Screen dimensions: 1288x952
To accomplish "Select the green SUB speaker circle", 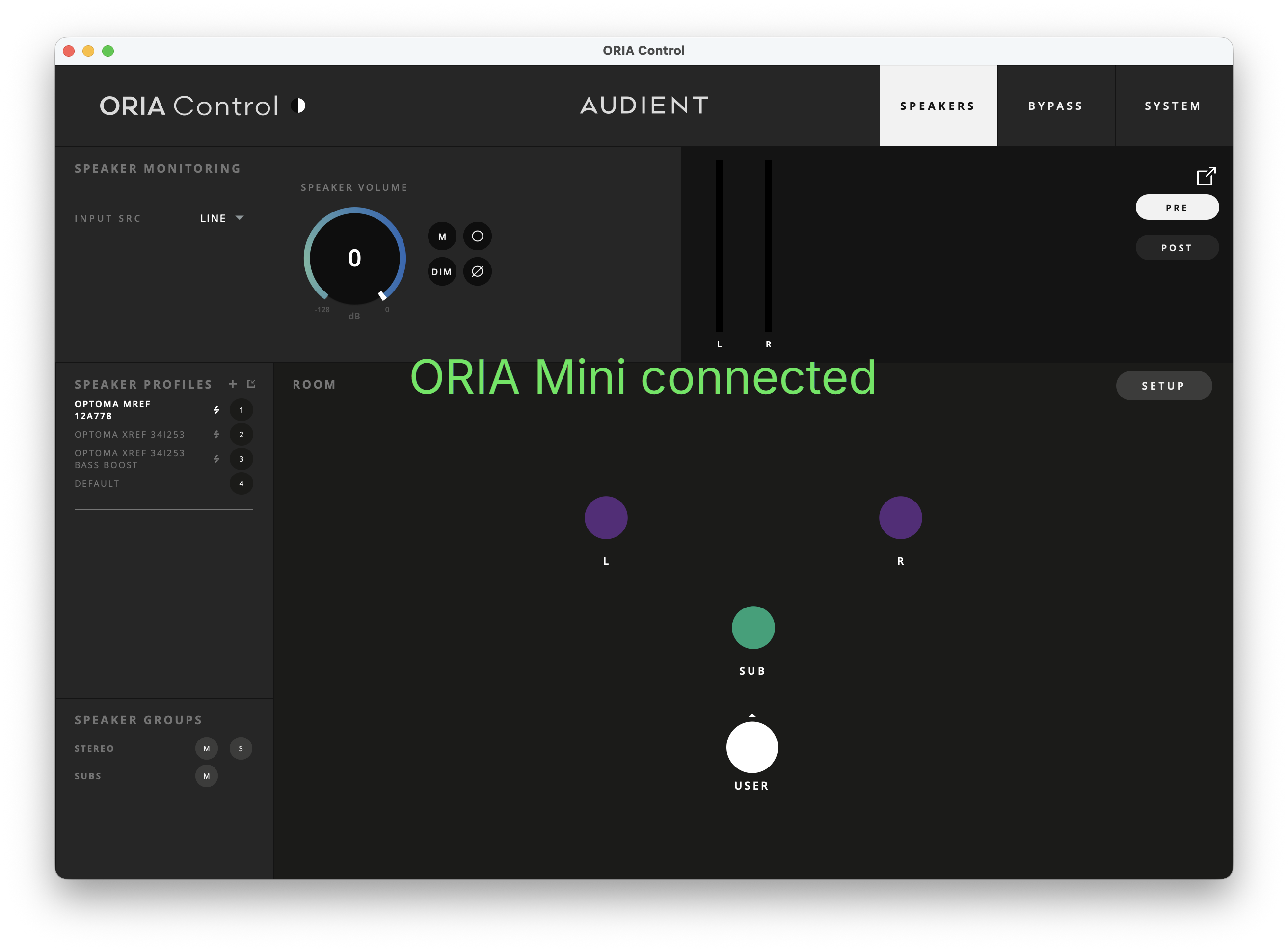I will 752,628.
